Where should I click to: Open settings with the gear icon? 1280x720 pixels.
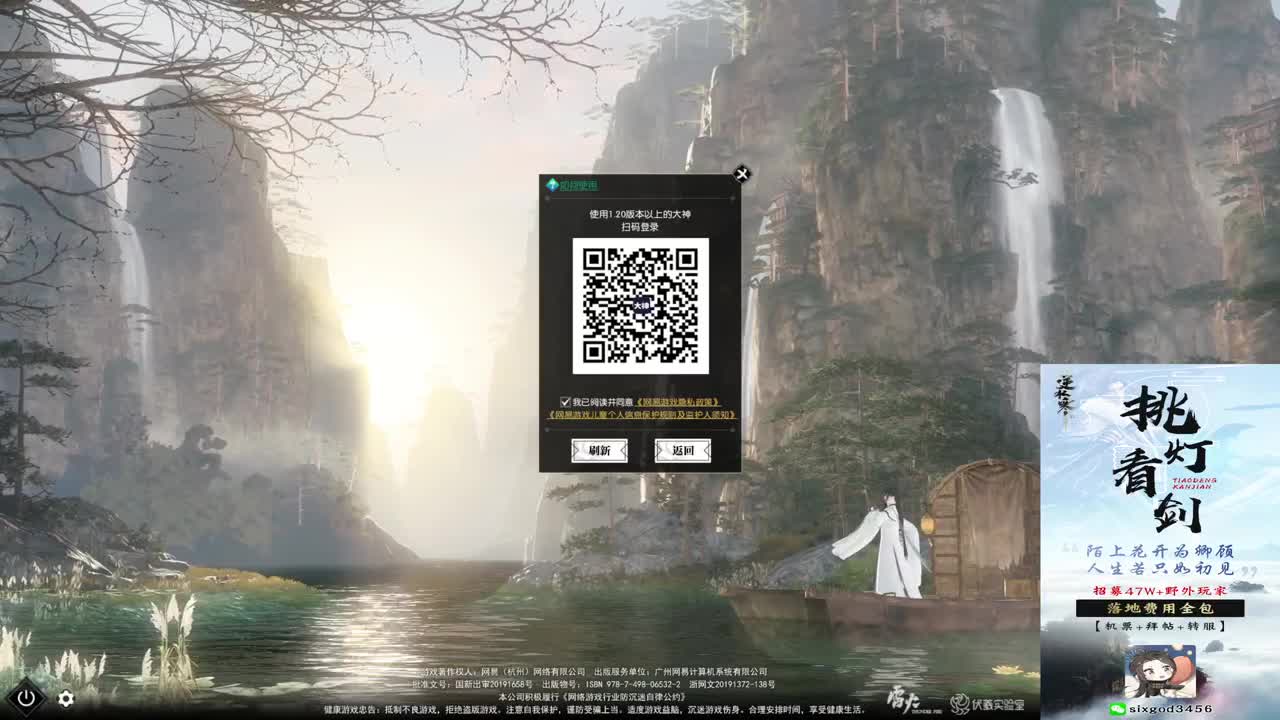[x=66, y=699]
